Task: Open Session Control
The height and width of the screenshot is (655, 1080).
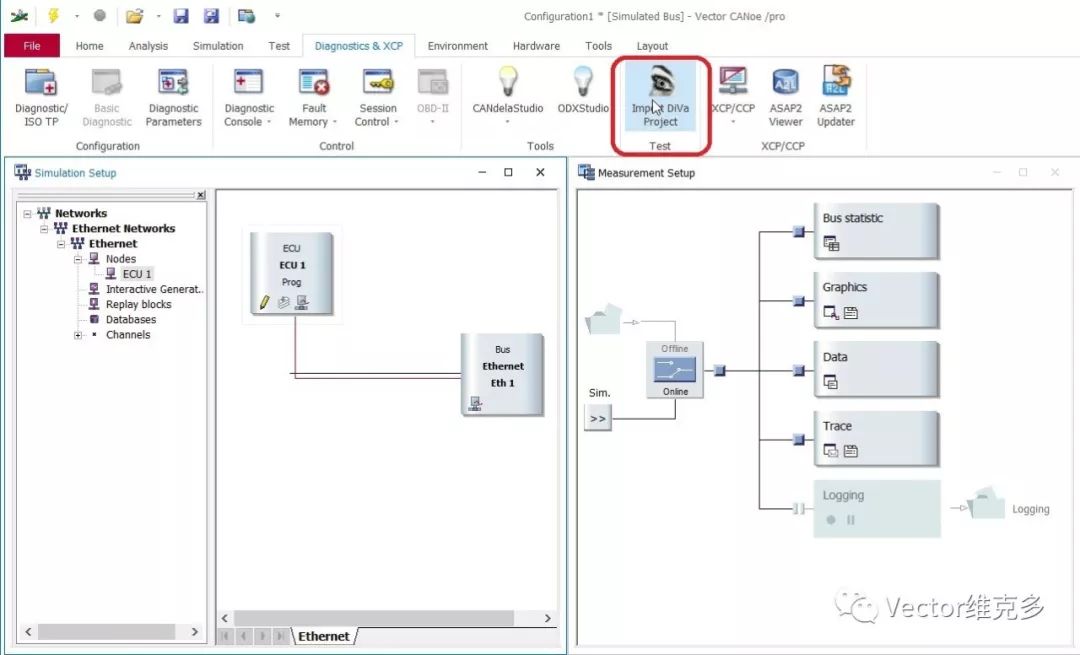Action: pos(377,97)
